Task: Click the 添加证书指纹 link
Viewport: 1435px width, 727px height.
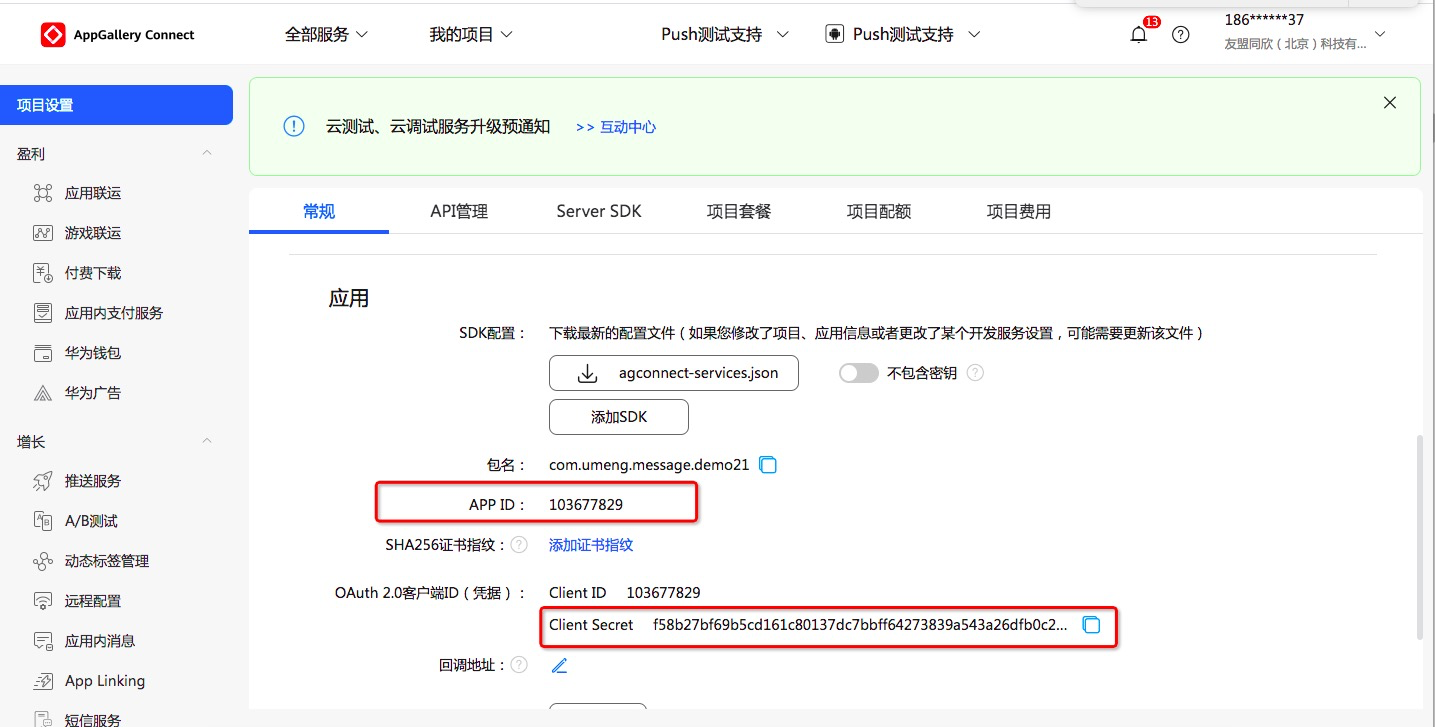Action: (591, 545)
